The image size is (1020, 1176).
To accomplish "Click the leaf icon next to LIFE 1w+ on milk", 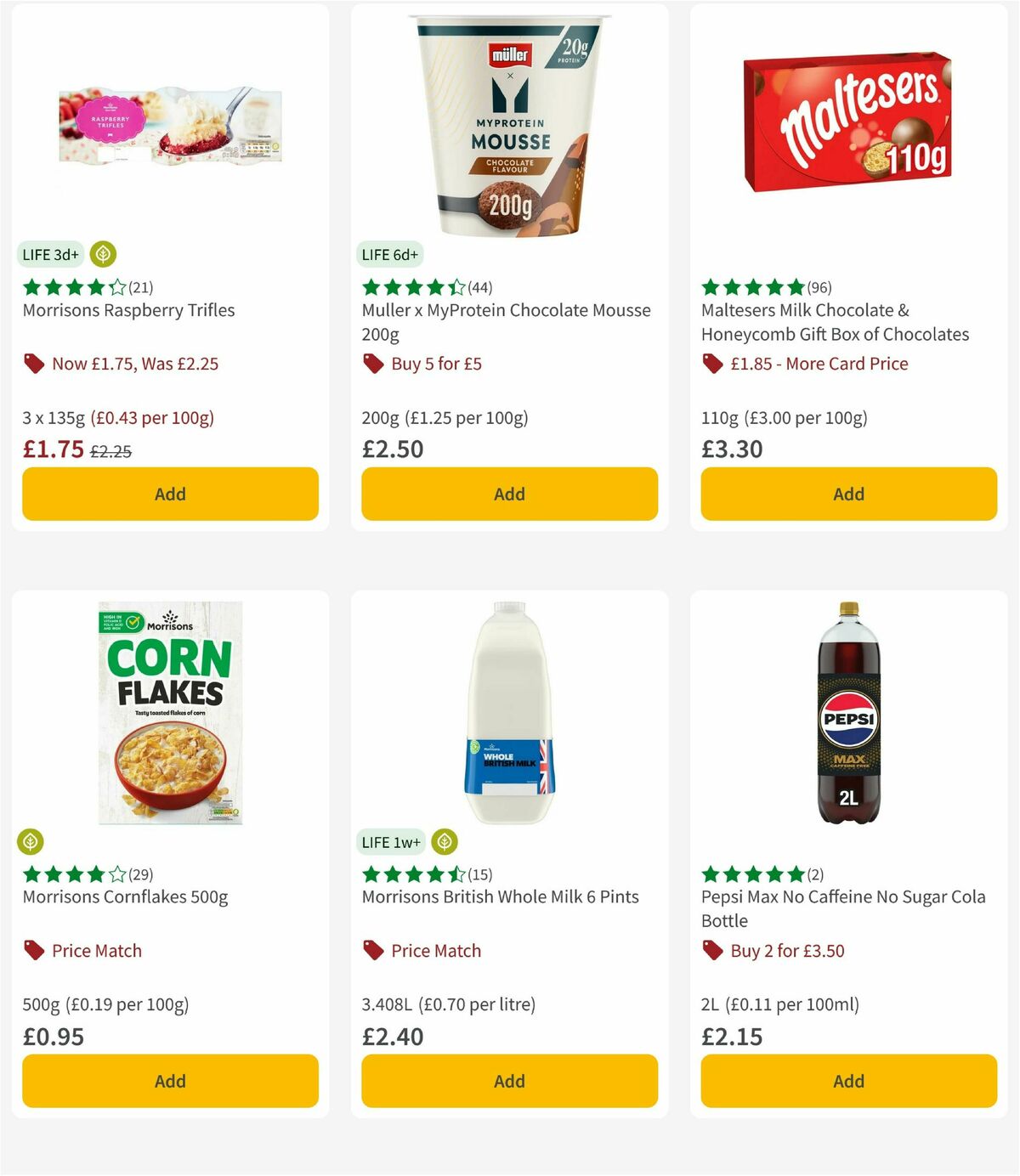I will coord(443,840).
